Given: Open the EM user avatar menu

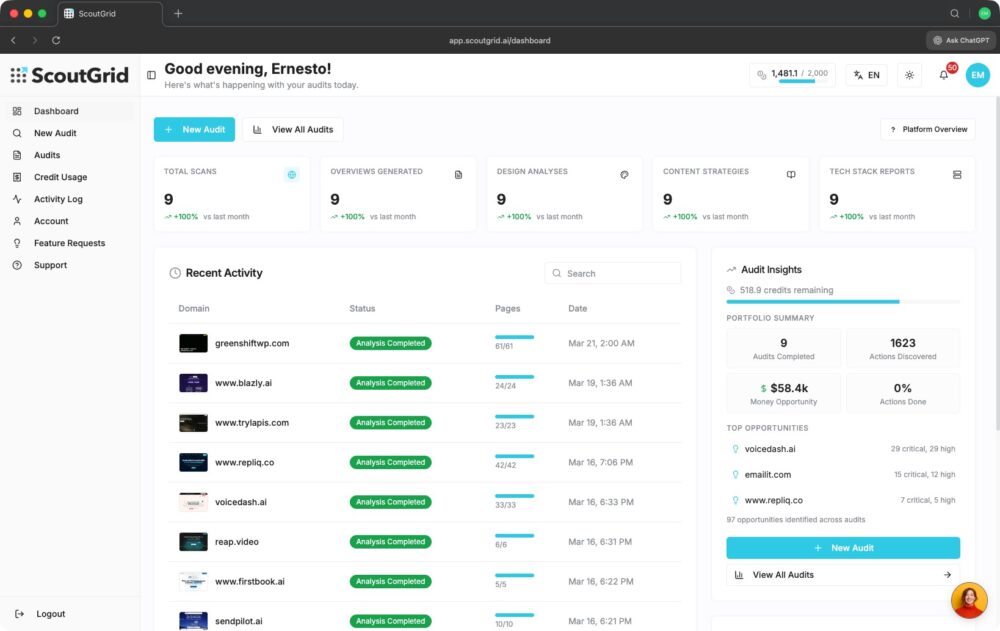Looking at the screenshot, I should (x=977, y=75).
